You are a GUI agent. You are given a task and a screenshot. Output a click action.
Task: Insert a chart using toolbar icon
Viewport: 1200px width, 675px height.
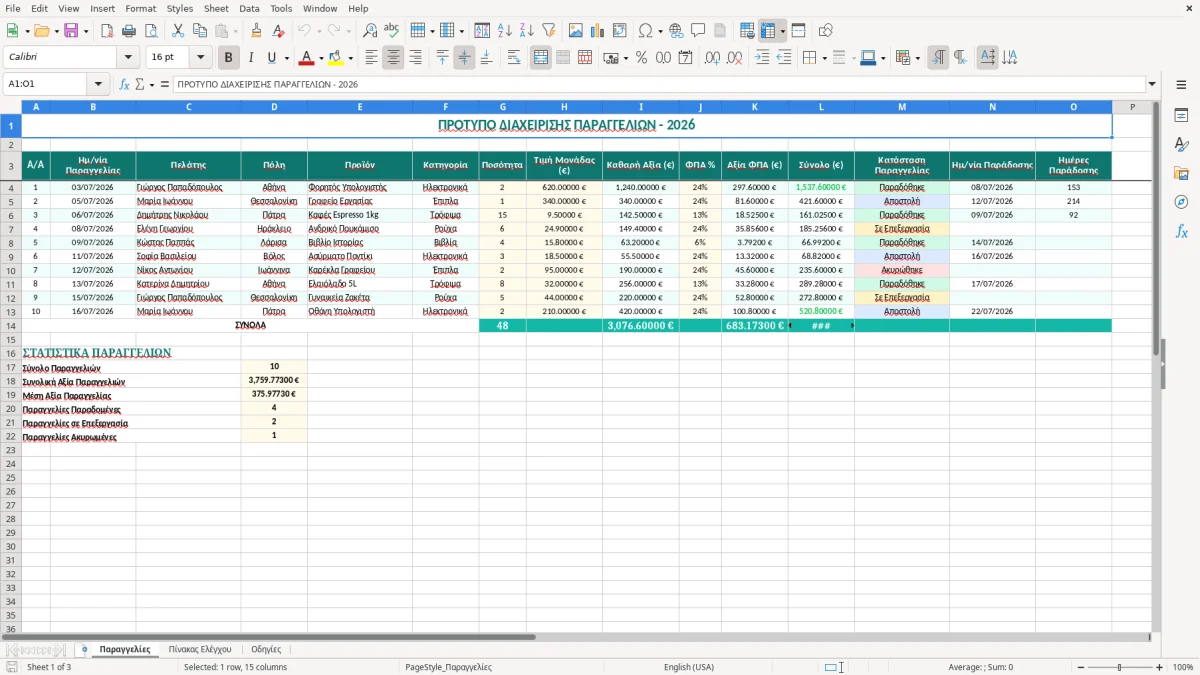click(x=598, y=31)
